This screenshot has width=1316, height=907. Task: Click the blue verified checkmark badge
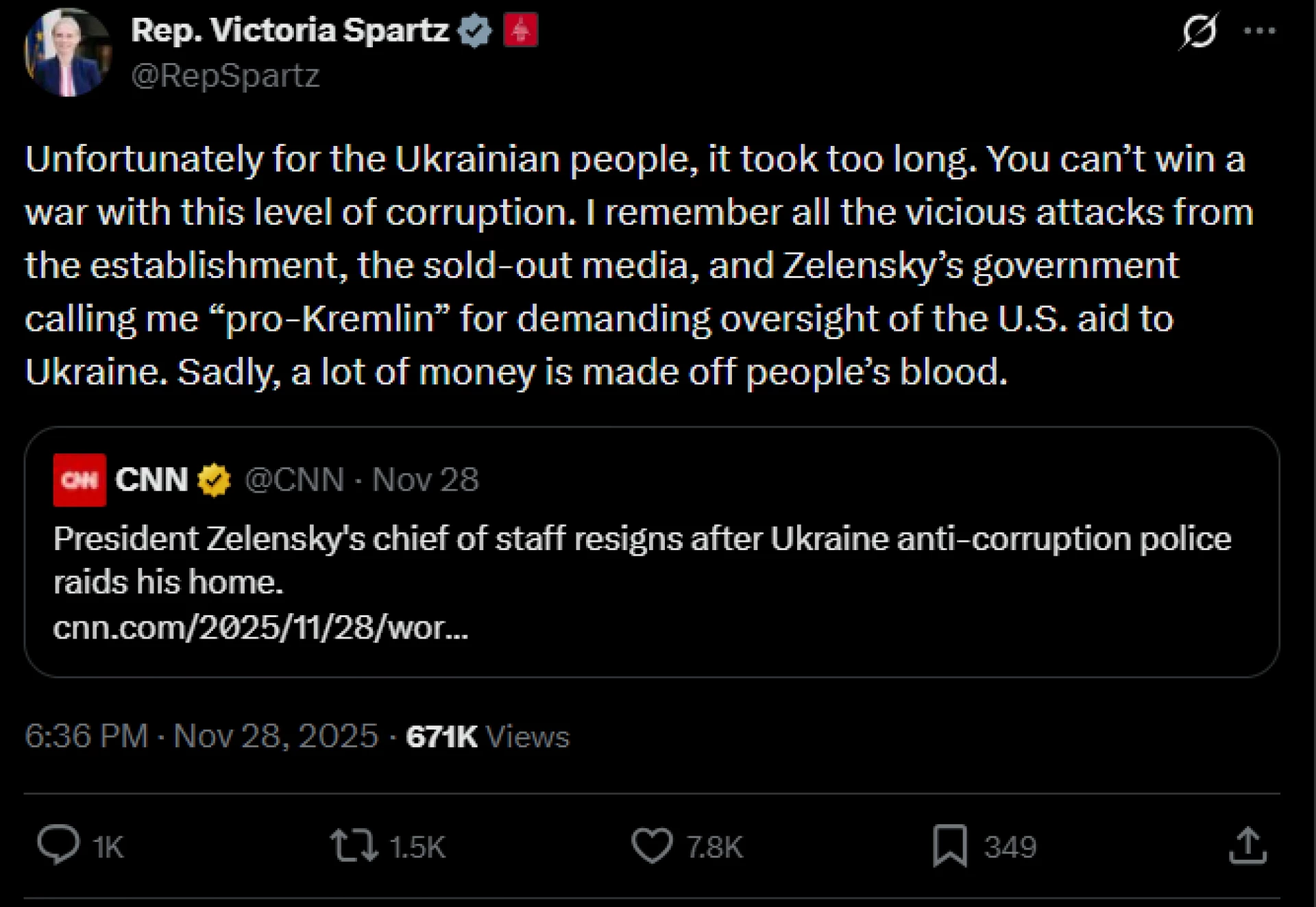475,32
